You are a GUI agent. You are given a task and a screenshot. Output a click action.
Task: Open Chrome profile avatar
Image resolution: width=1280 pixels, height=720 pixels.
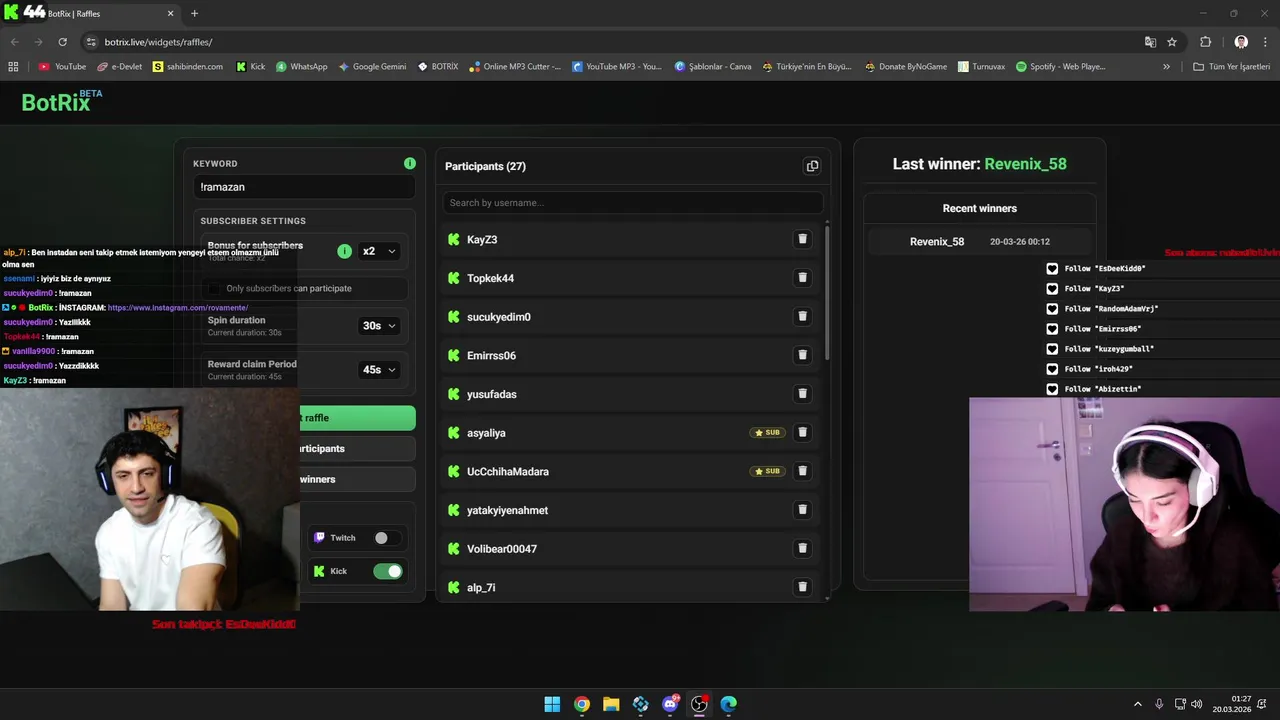pos(1241,42)
